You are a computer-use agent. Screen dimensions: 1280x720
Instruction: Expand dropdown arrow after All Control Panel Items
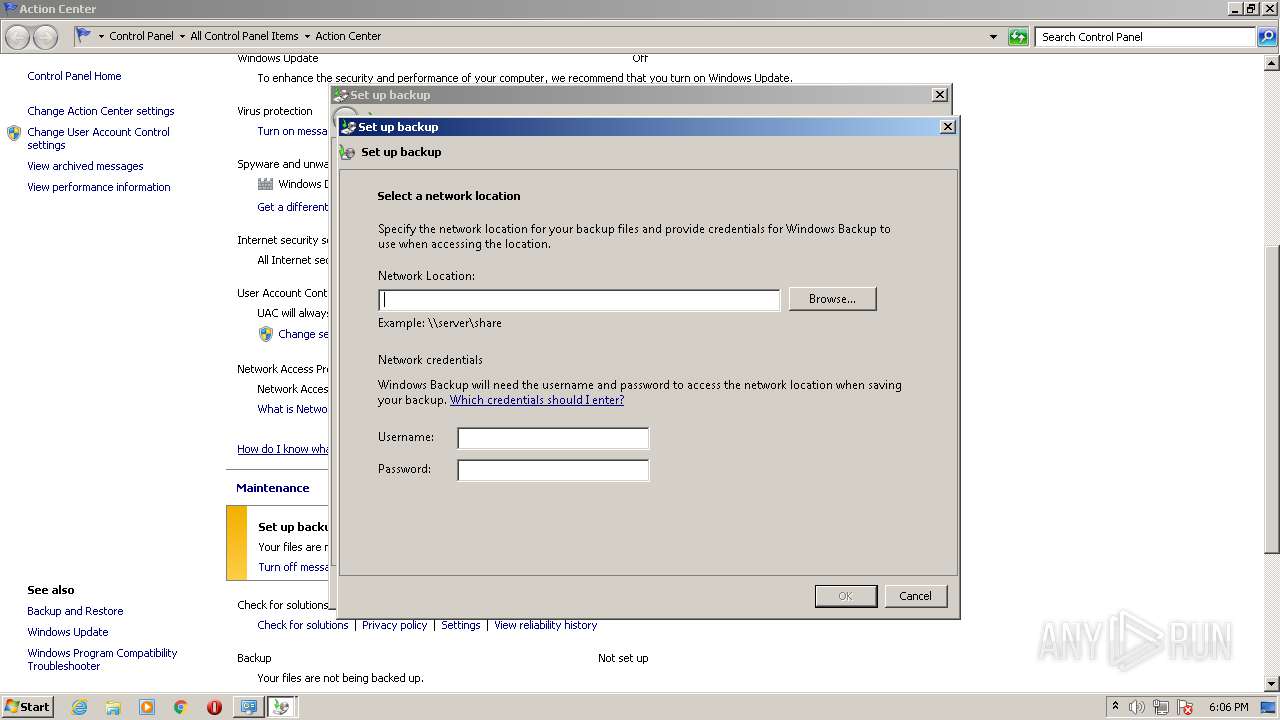point(306,36)
